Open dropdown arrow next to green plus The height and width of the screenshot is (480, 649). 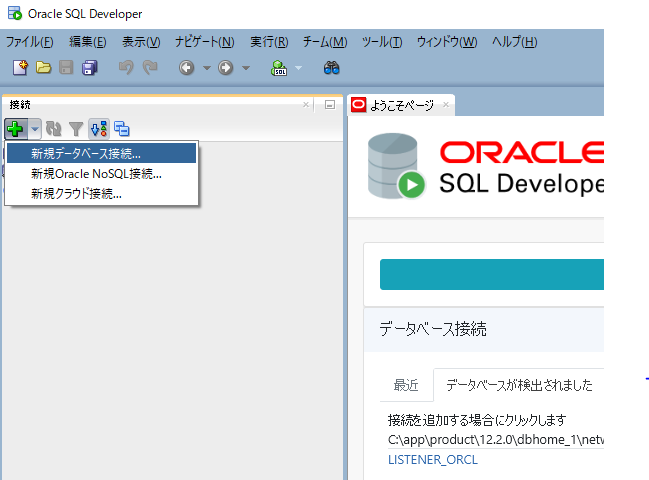coord(35,129)
